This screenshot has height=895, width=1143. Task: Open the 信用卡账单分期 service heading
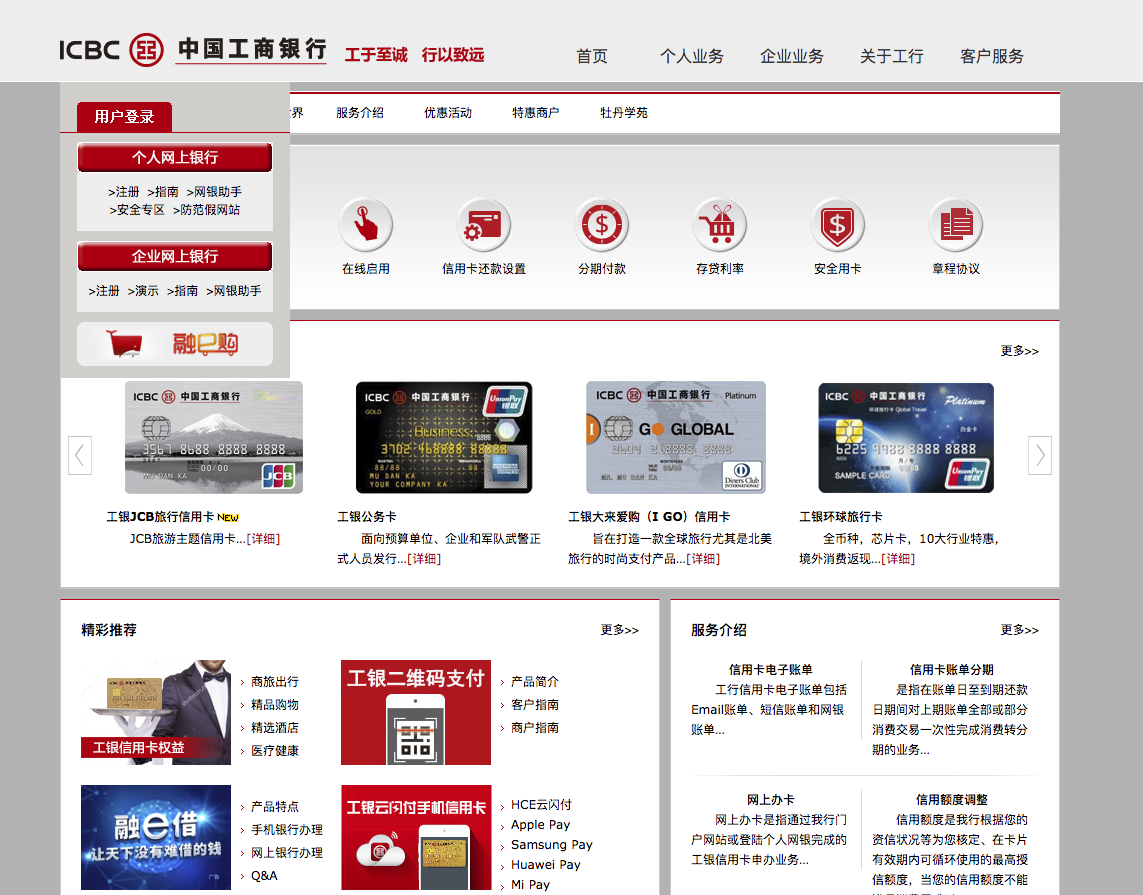point(951,670)
